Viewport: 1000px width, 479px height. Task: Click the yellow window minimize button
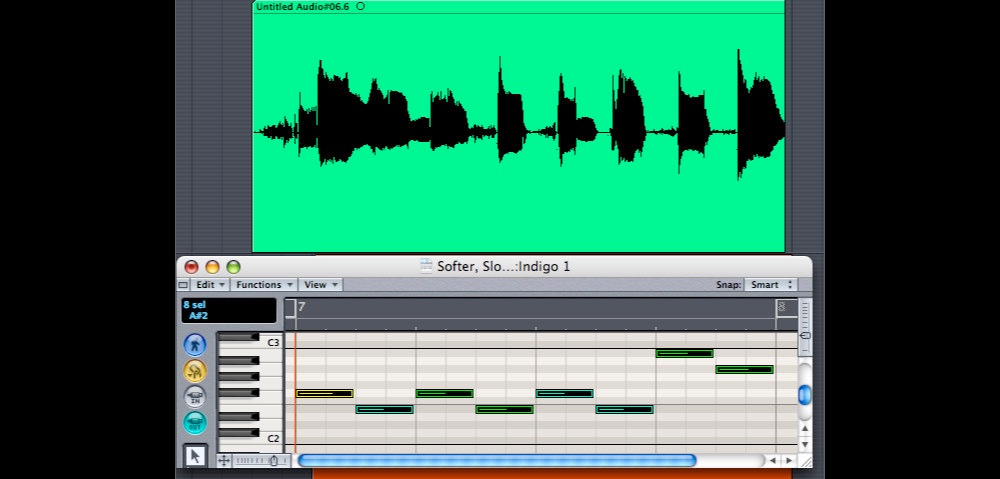pos(212,267)
